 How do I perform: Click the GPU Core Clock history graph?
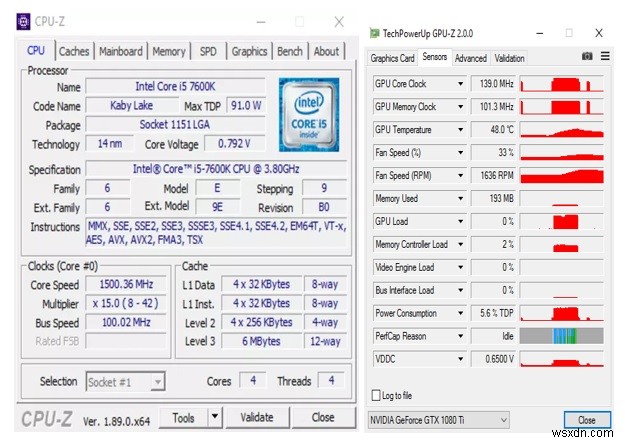(x=562, y=84)
